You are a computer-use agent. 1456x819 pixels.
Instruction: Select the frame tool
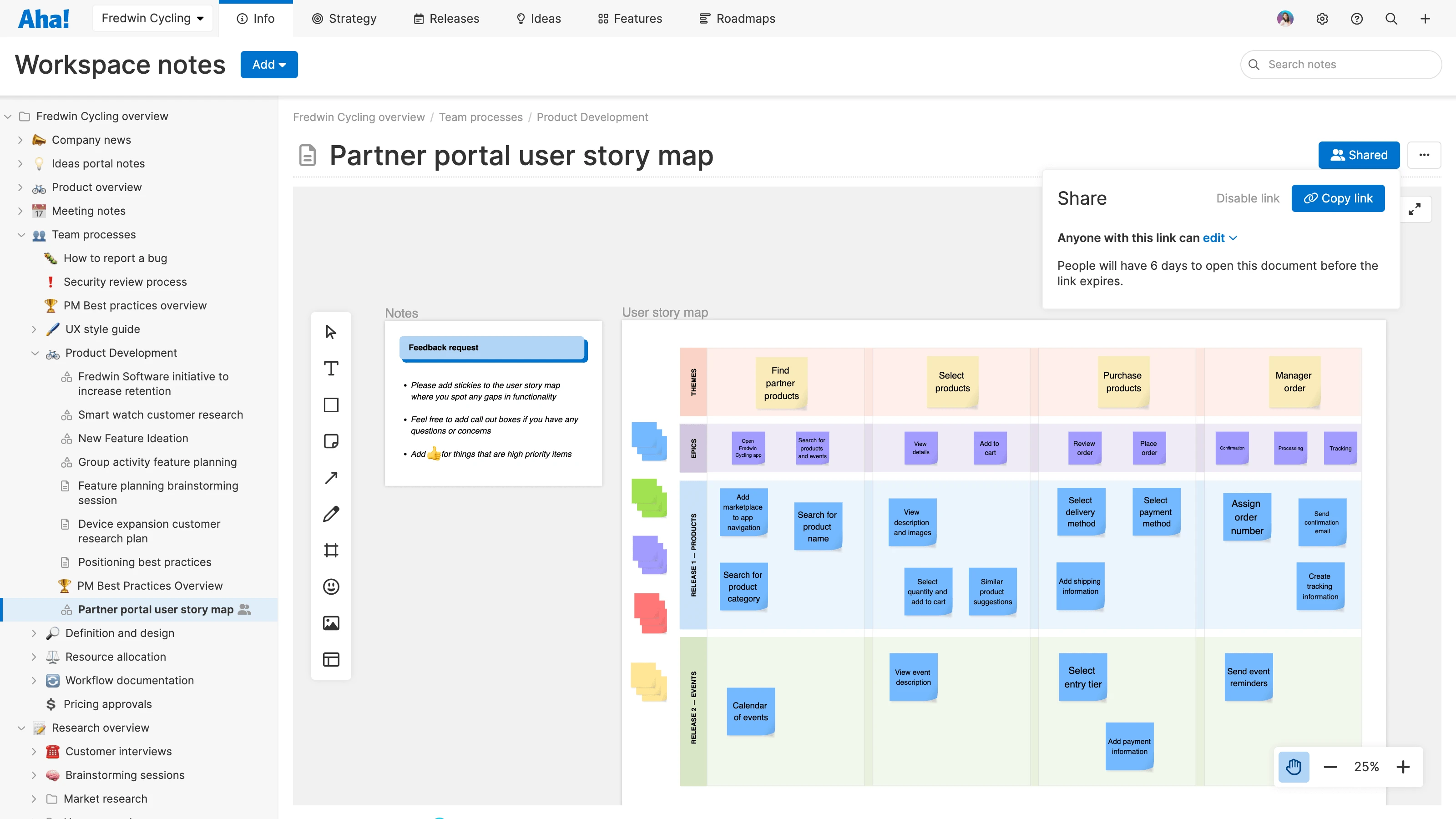[331, 551]
